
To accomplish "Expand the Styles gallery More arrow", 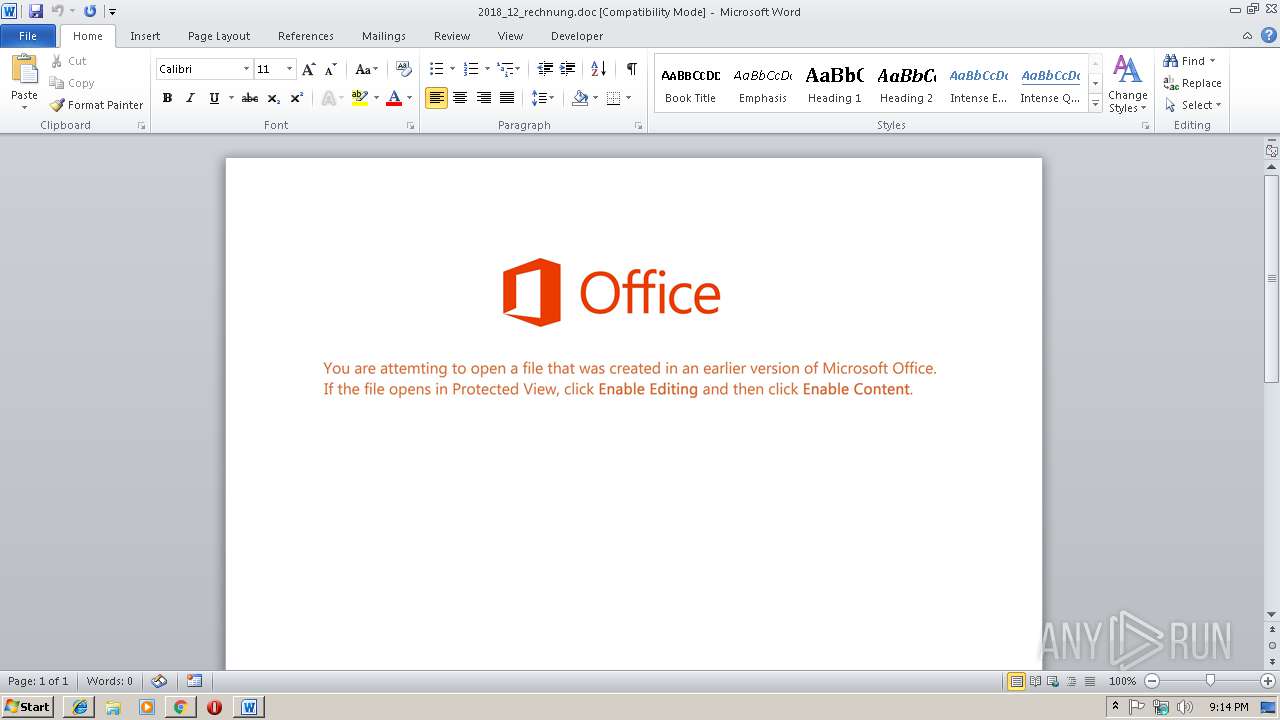I will pyautogui.click(x=1096, y=105).
